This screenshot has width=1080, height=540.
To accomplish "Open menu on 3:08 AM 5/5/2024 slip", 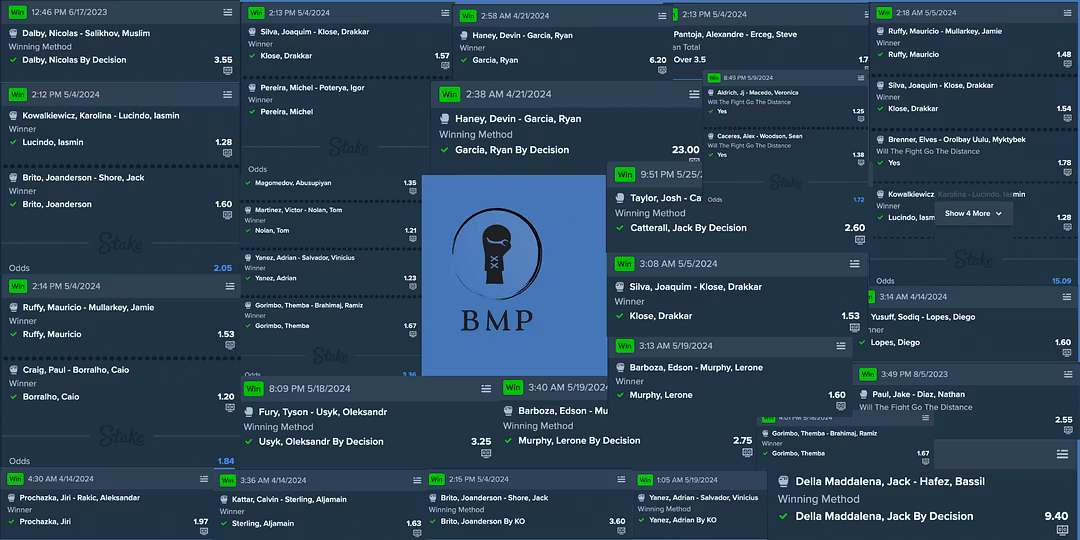I will pyautogui.click(x=854, y=264).
